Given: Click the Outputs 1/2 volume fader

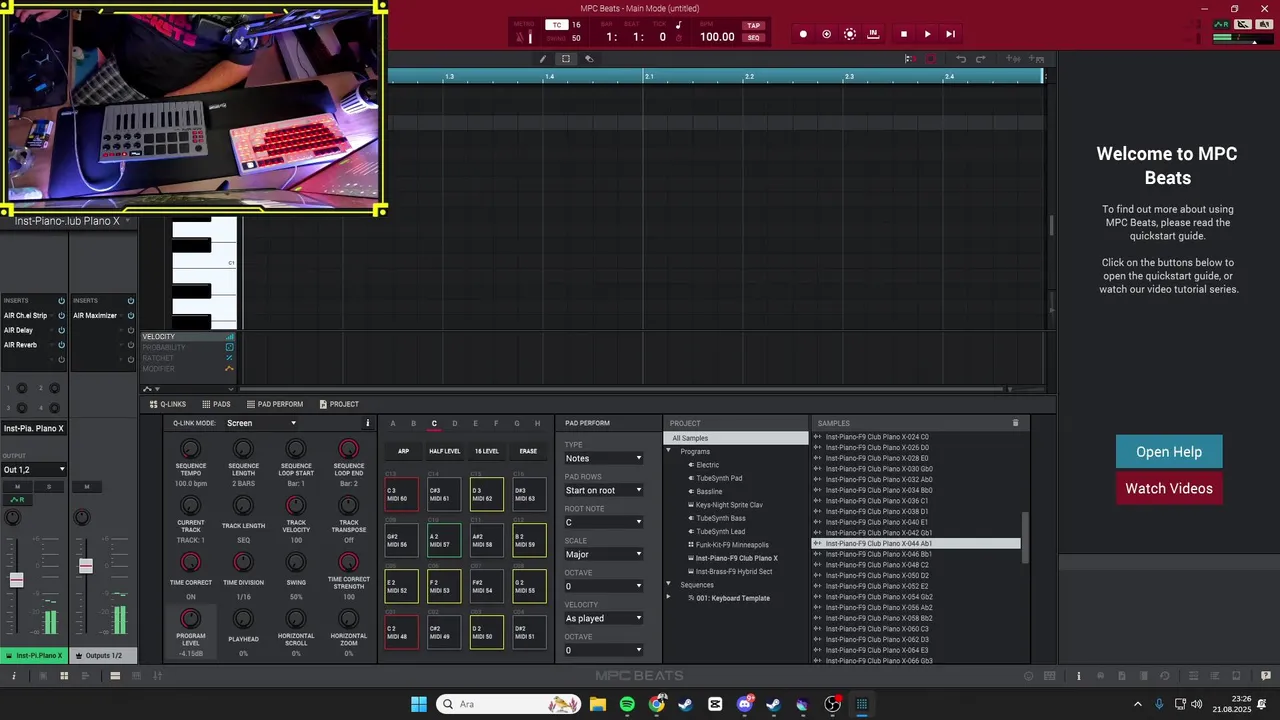Looking at the screenshot, I should pyautogui.click(x=86, y=566).
